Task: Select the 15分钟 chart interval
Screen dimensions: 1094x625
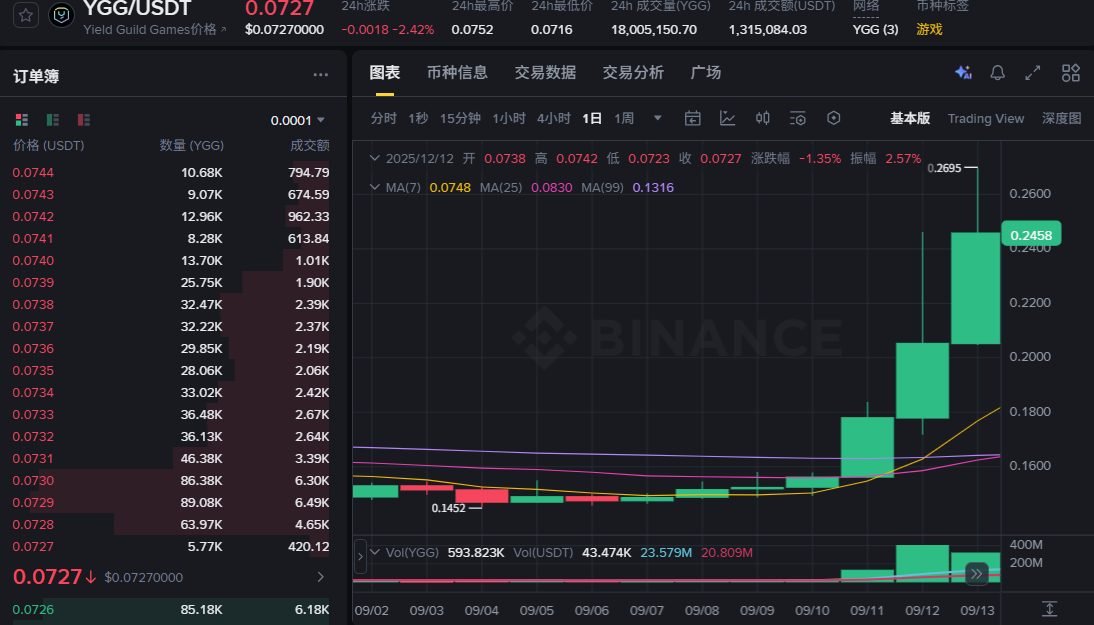Action: point(460,119)
